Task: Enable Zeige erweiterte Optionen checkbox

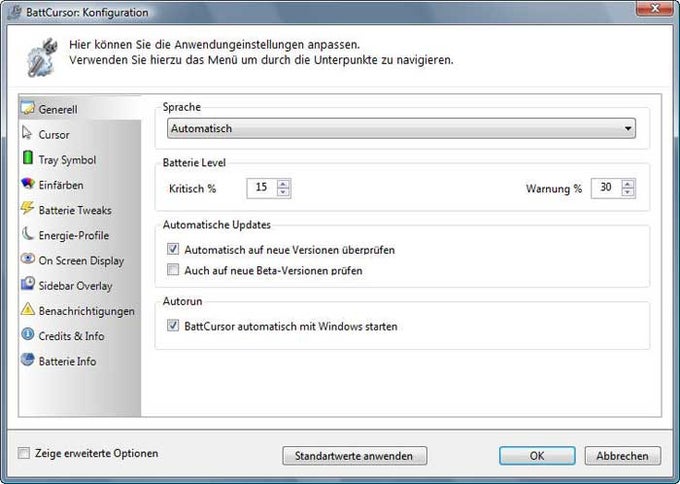Action: pyautogui.click(x=24, y=453)
